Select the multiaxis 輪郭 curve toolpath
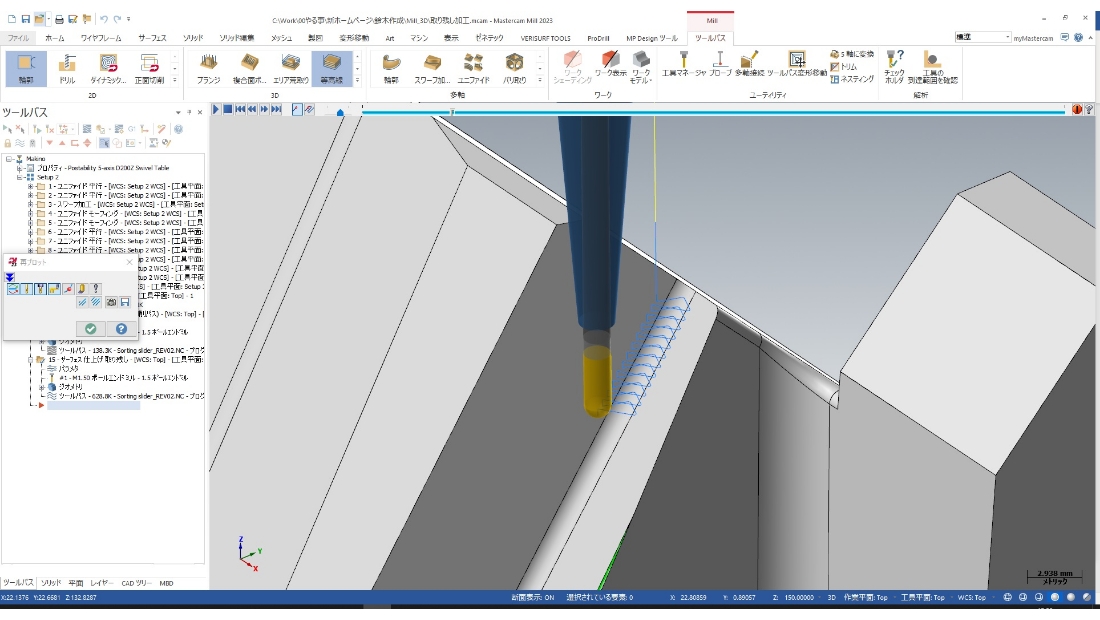This screenshot has width=1100, height=620. click(x=391, y=69)
